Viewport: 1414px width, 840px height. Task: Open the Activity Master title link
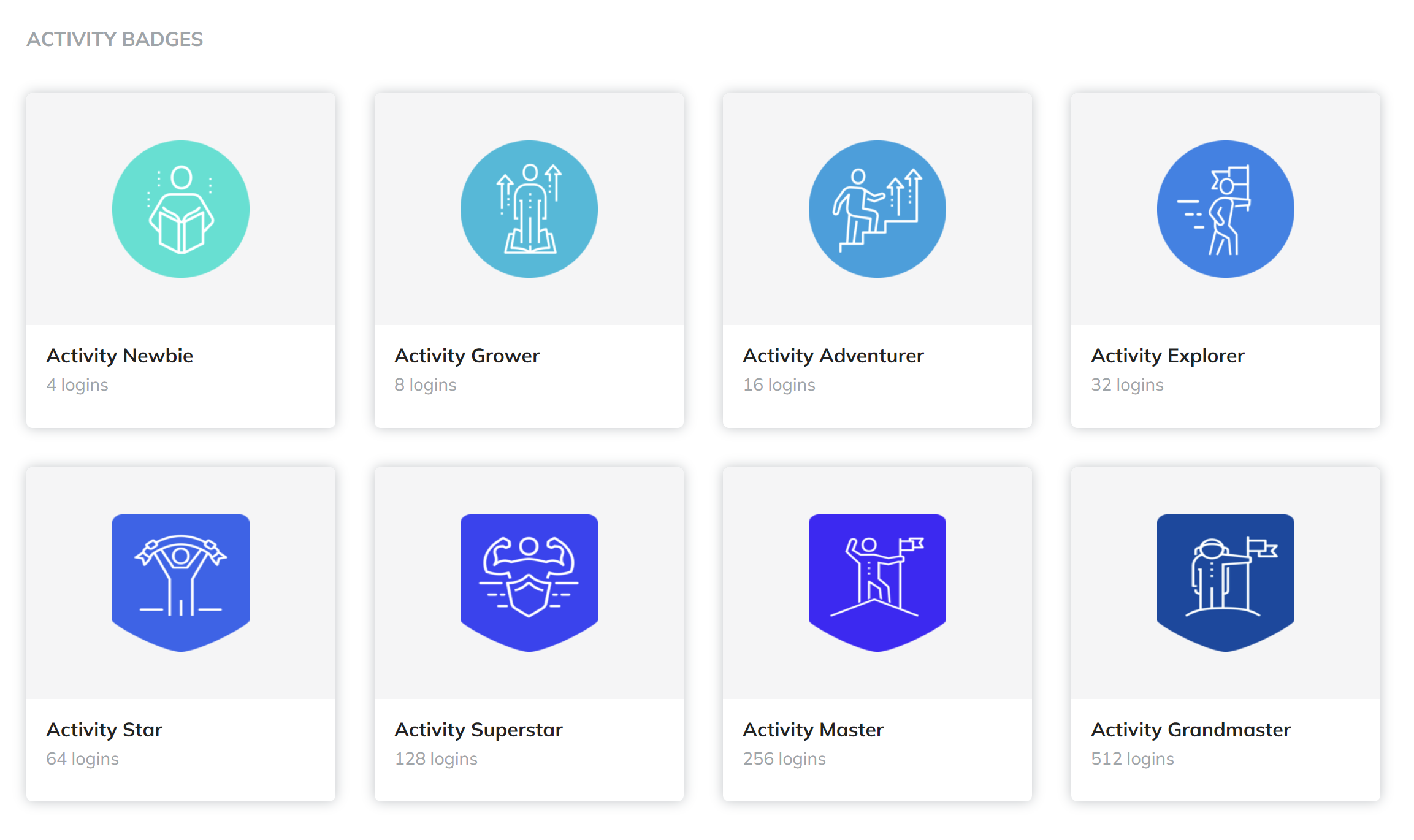click(x=813, y=730)
